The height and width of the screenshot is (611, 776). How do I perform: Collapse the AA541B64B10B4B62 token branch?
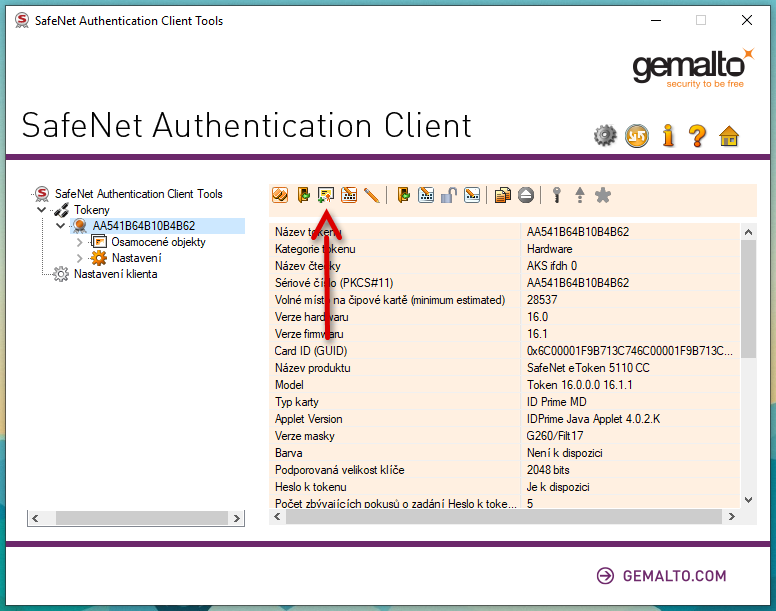(60, 226)
